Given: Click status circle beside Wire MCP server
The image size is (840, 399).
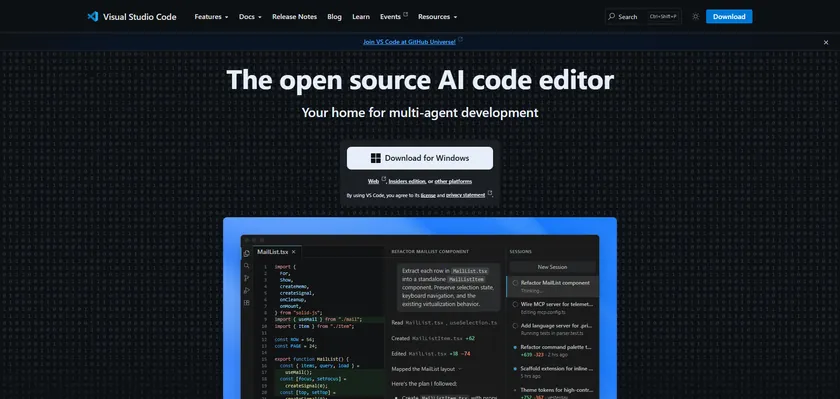Looking at the screenshot, I should 515,304.
